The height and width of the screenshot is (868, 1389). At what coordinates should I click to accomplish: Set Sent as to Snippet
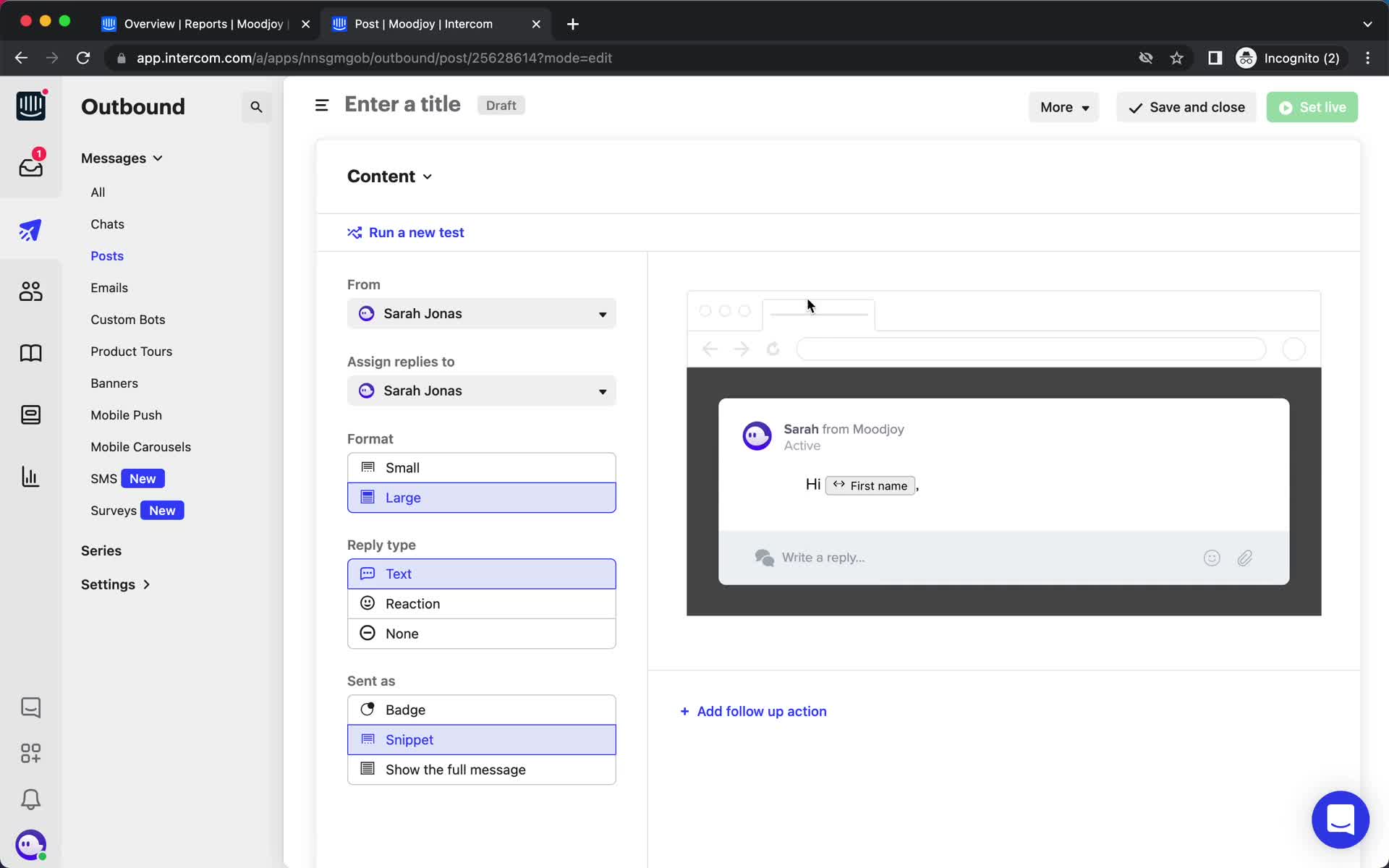point(481,739)
